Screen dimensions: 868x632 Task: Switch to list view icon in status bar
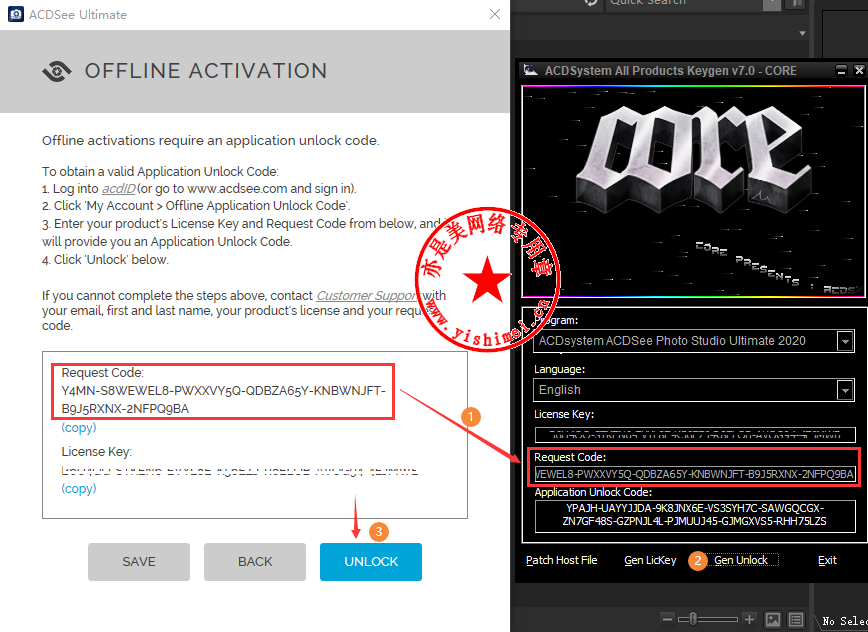(795, 620)
